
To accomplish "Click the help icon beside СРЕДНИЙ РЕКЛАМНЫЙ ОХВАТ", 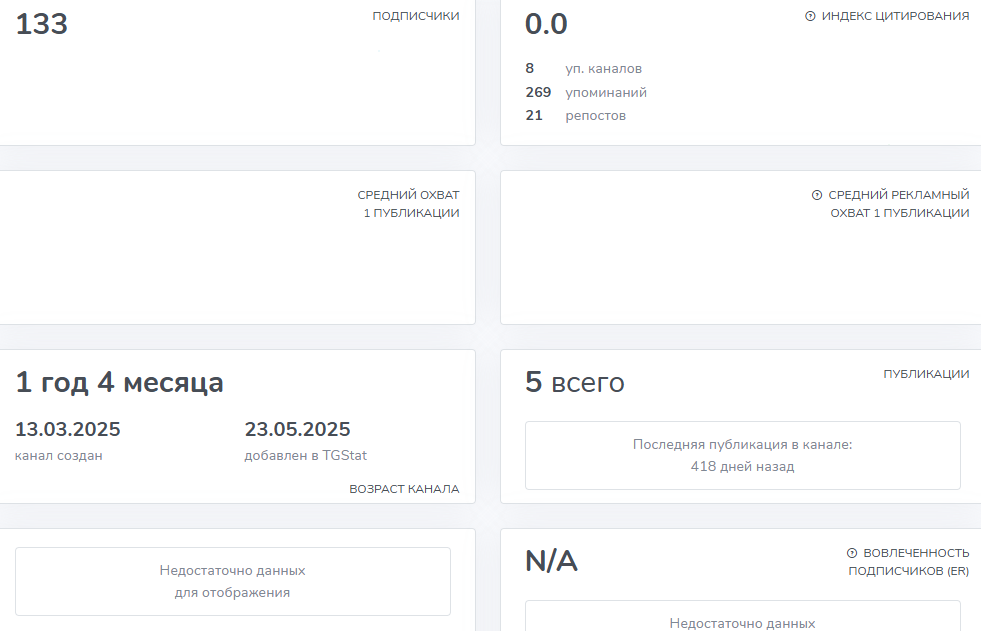I will pyautogui.click(x=817, y=195).
